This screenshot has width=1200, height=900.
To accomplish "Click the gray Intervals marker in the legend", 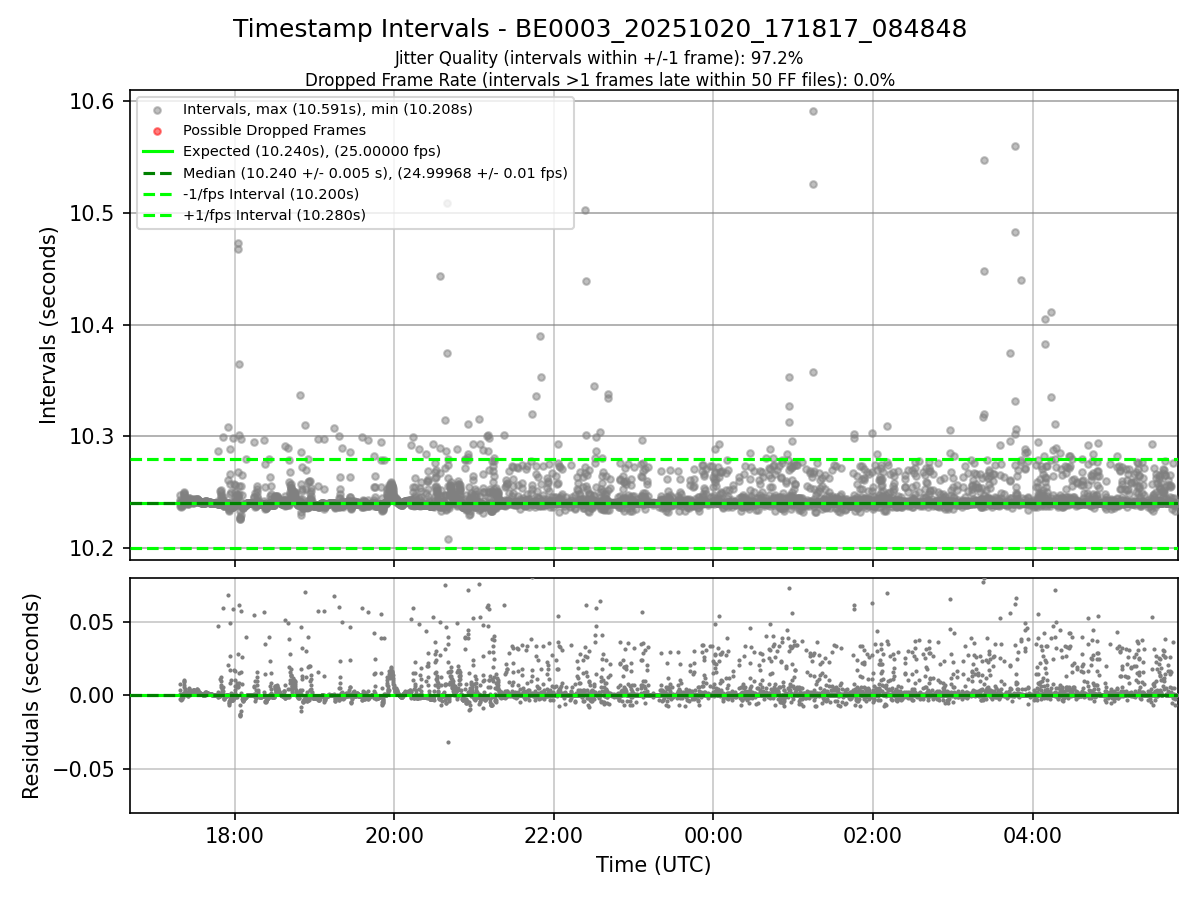I will tap(157, 110).
